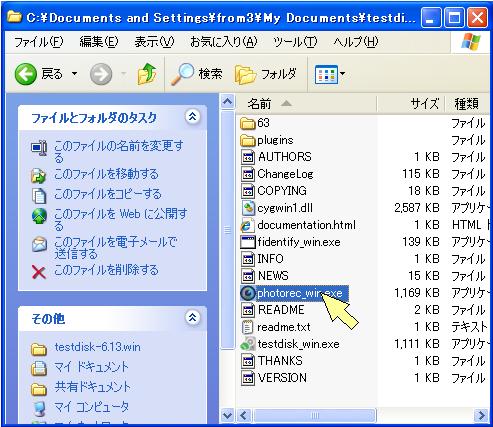
Task: Click the copy file task icon
Action: 39,196
